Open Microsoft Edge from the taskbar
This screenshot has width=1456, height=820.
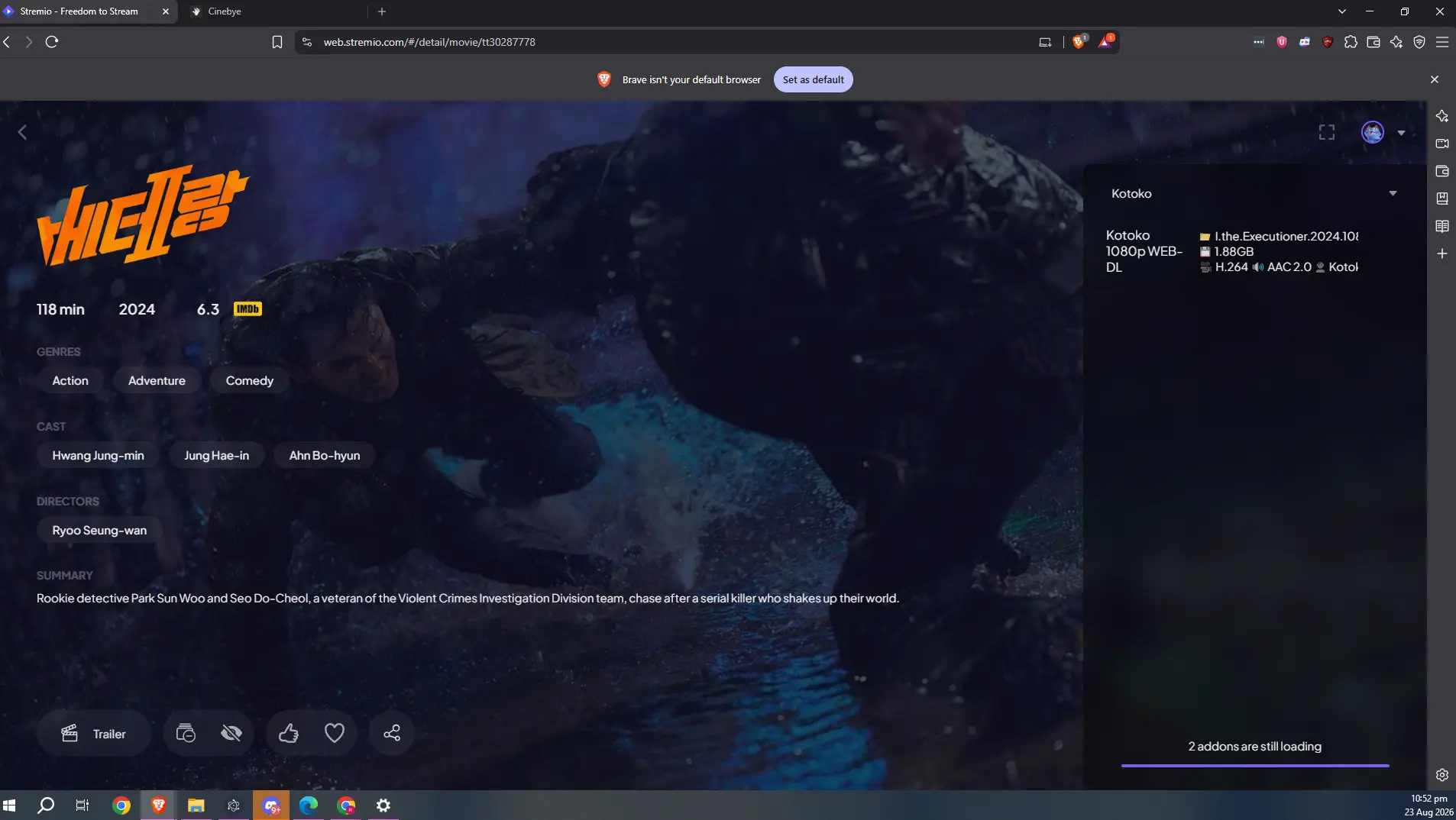[x=309, y=805]
